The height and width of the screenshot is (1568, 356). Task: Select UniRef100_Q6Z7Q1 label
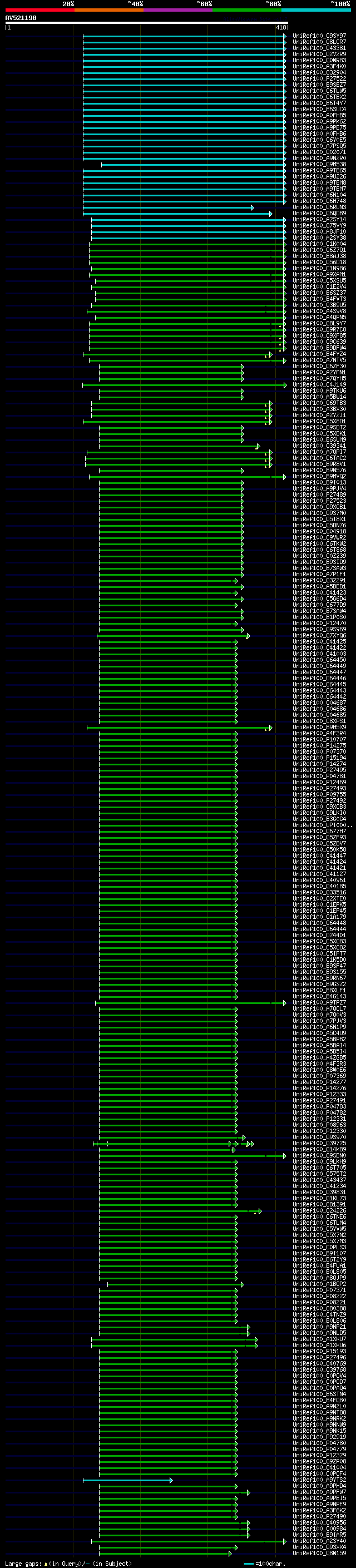click(319, 250)
